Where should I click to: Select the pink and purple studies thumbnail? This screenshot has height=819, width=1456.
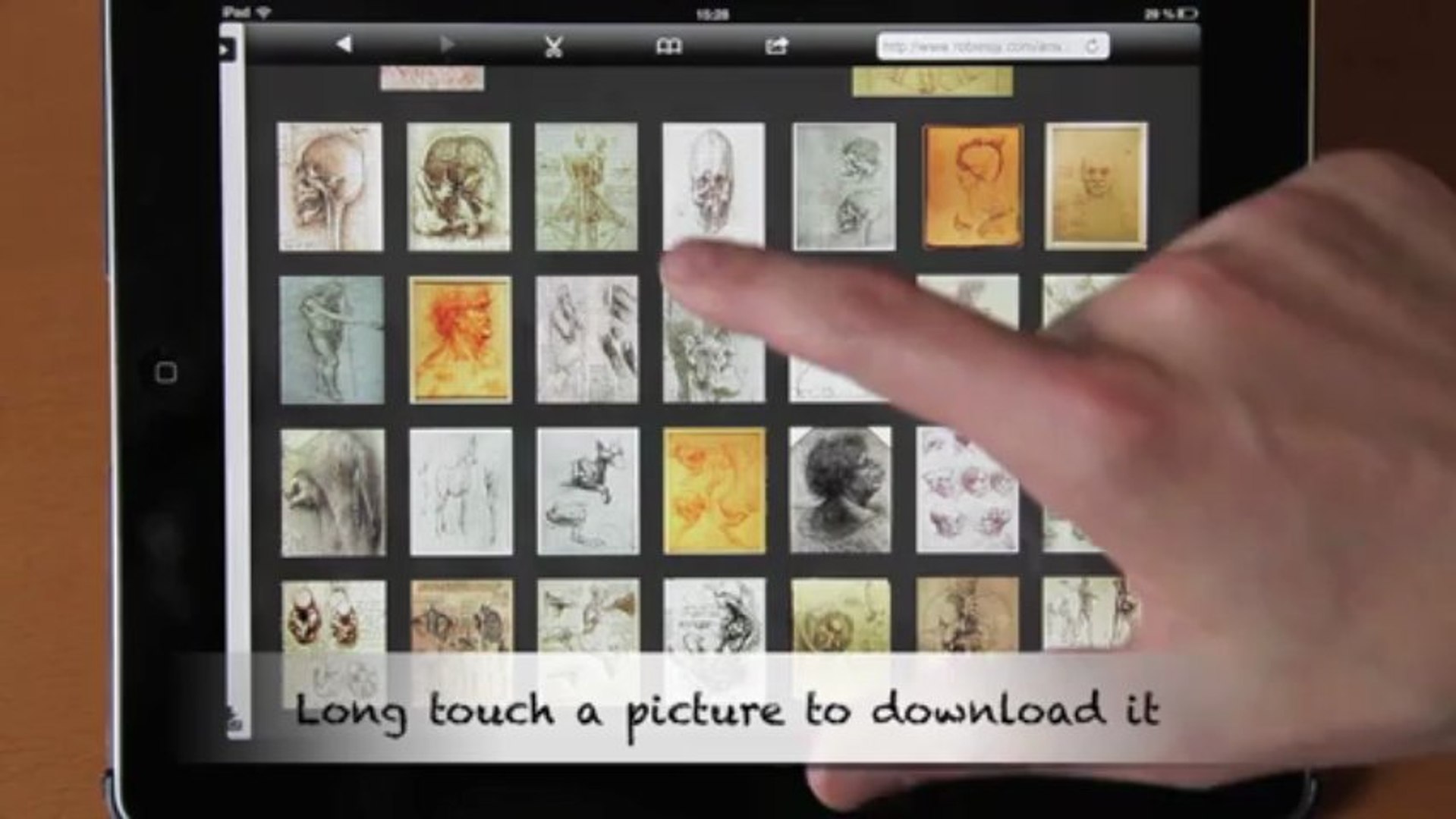[967, 490]
